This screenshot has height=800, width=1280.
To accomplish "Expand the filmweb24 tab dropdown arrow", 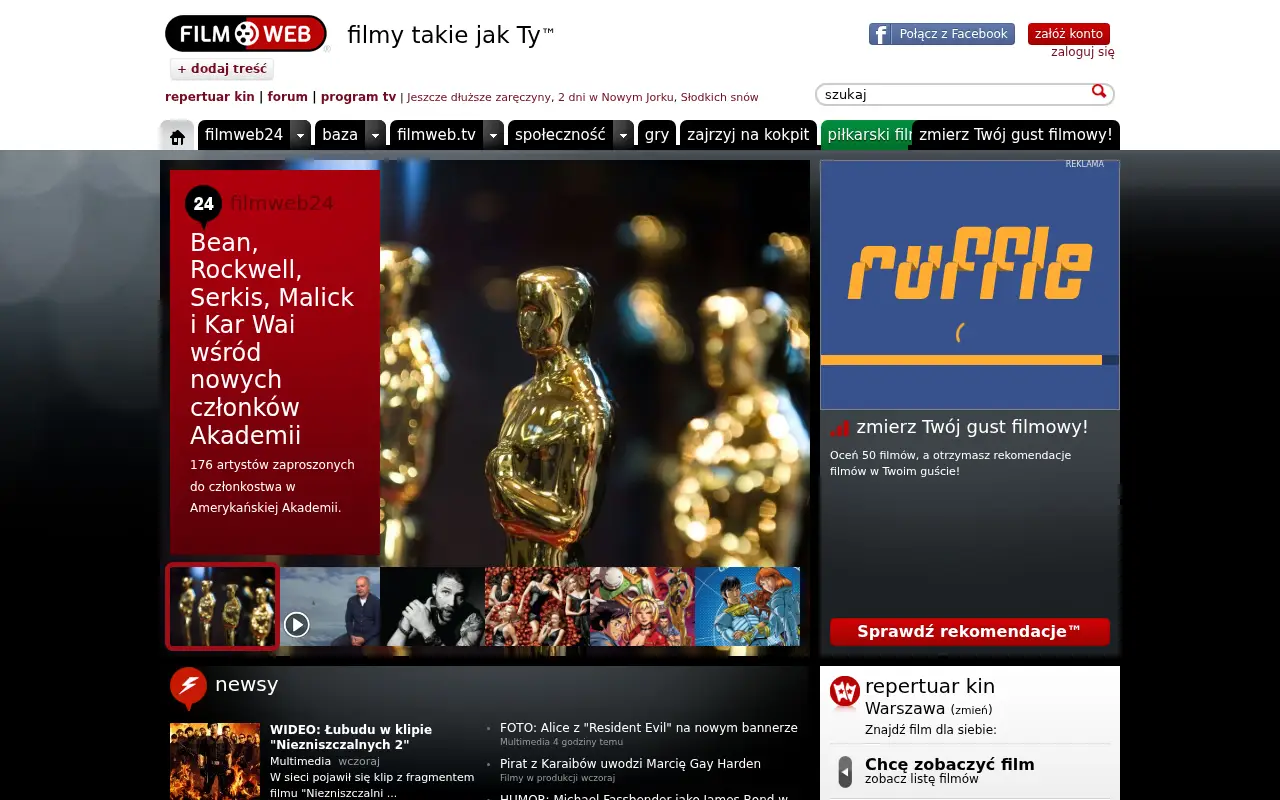I will click(300, 135).
